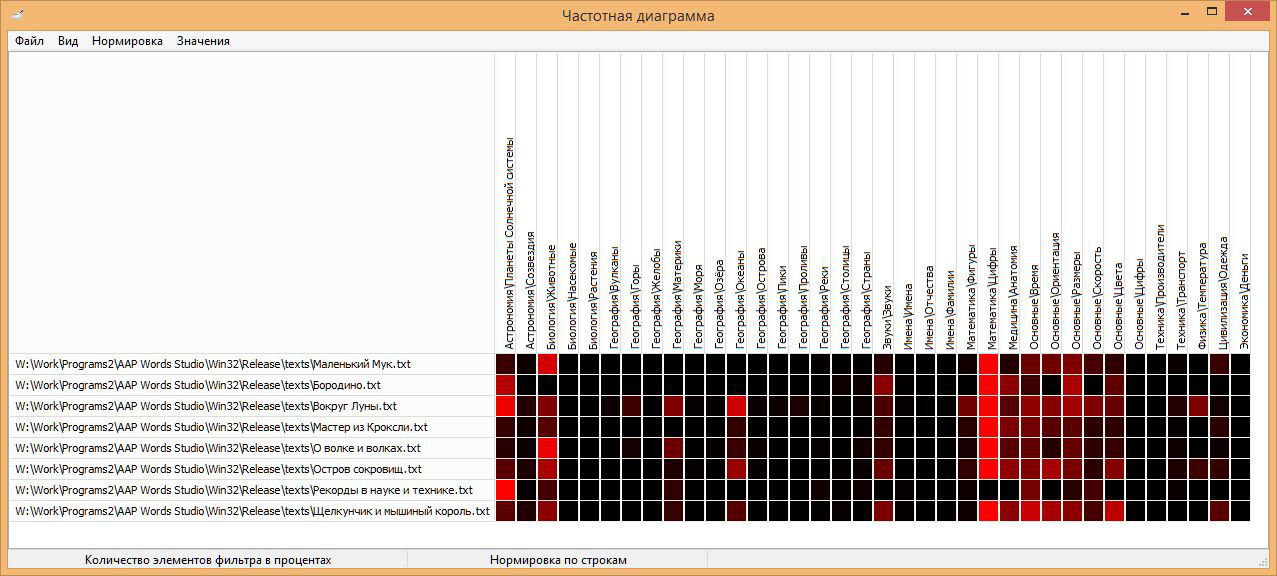The image size is (1277, 576).
Task: Open the Вид menu
Action: pyautogui.click(x=68, y=41)
